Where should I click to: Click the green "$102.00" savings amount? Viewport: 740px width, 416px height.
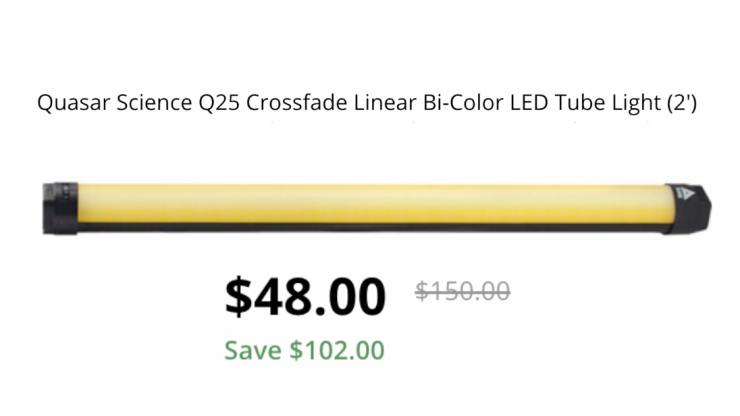pos(338,350)
